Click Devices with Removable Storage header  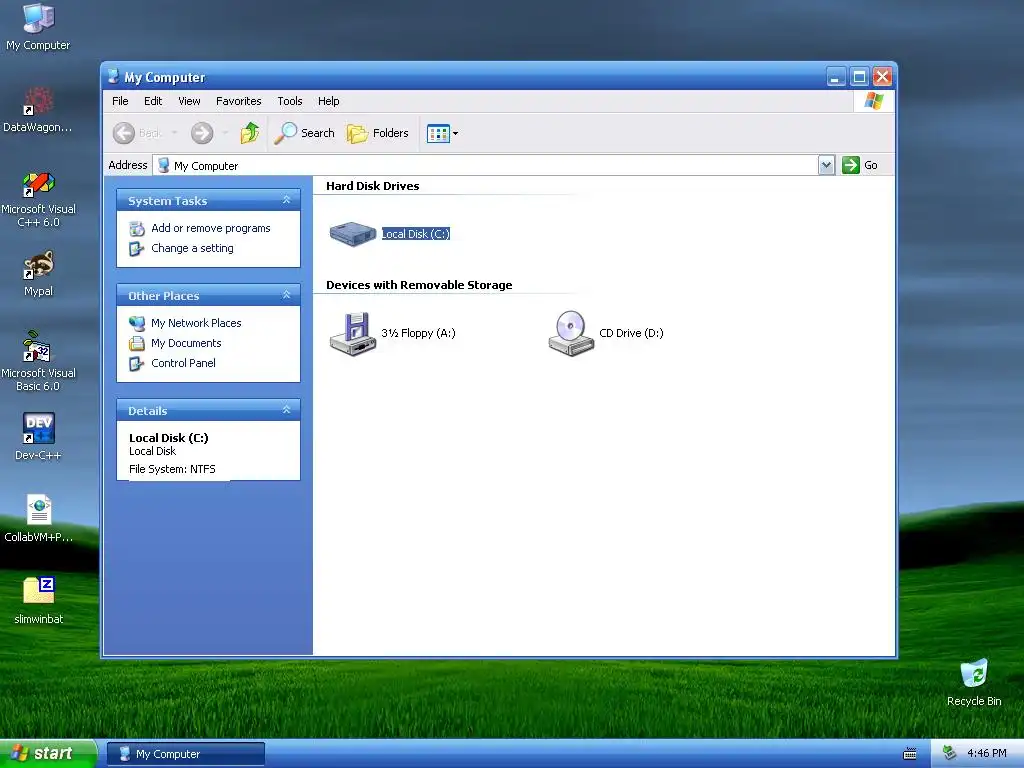tap(419, 285)
